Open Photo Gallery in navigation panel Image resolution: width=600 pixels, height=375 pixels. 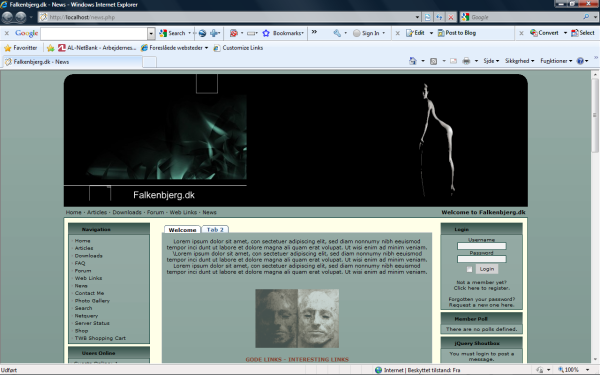(92, 301)
